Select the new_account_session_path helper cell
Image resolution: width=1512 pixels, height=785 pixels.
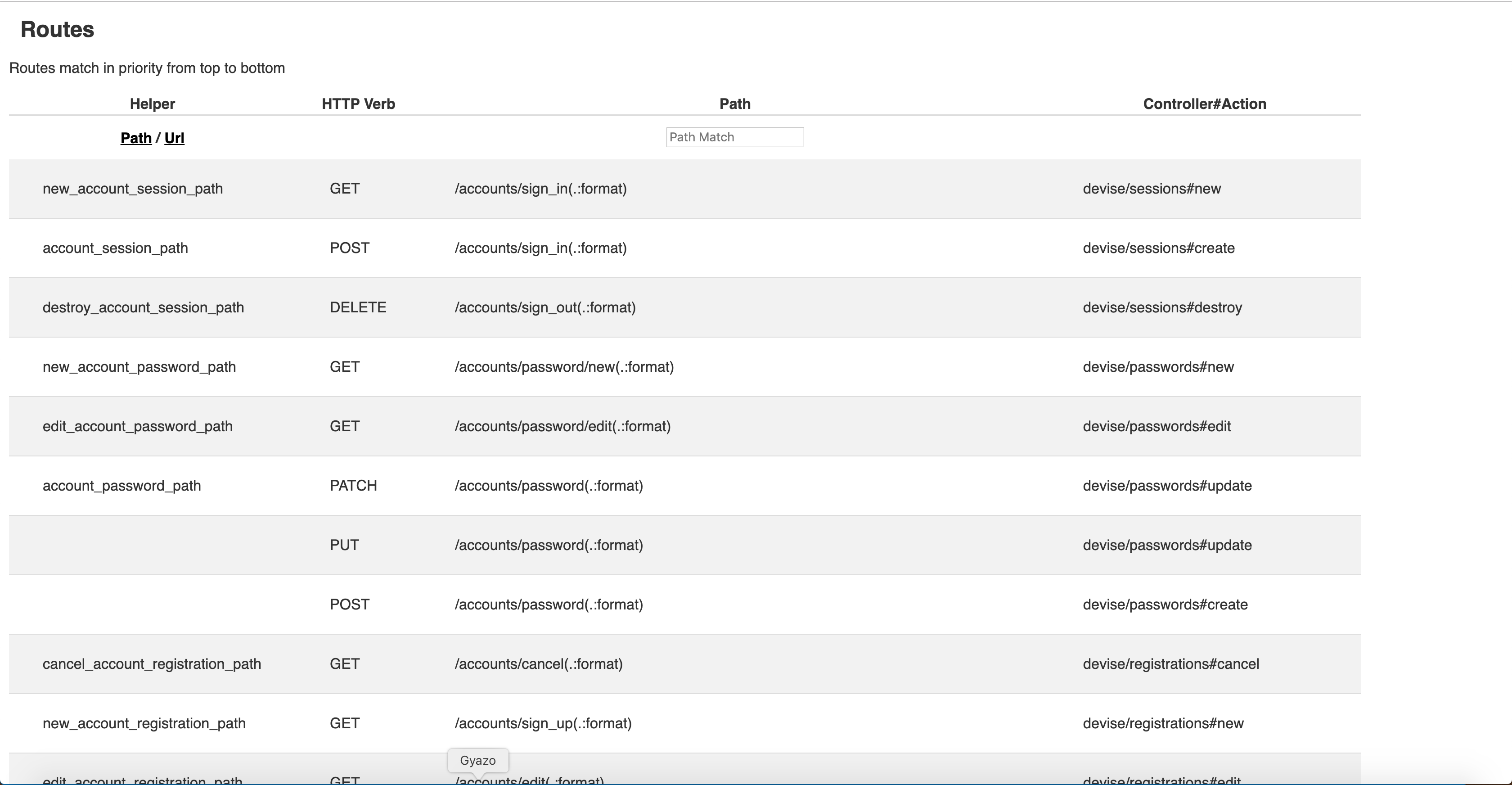pyautogui.click(x=133, y=189)
